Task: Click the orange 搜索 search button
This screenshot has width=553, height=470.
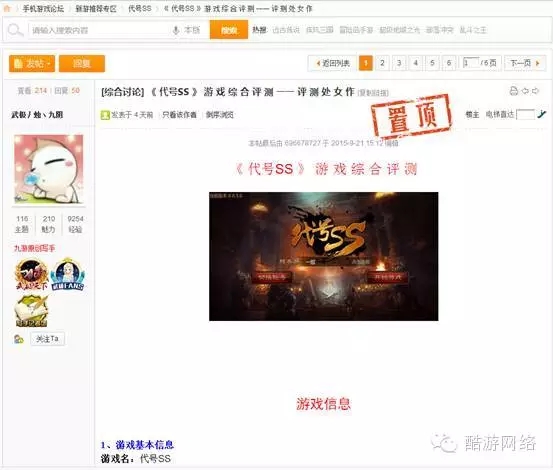Action: (229, 30)
